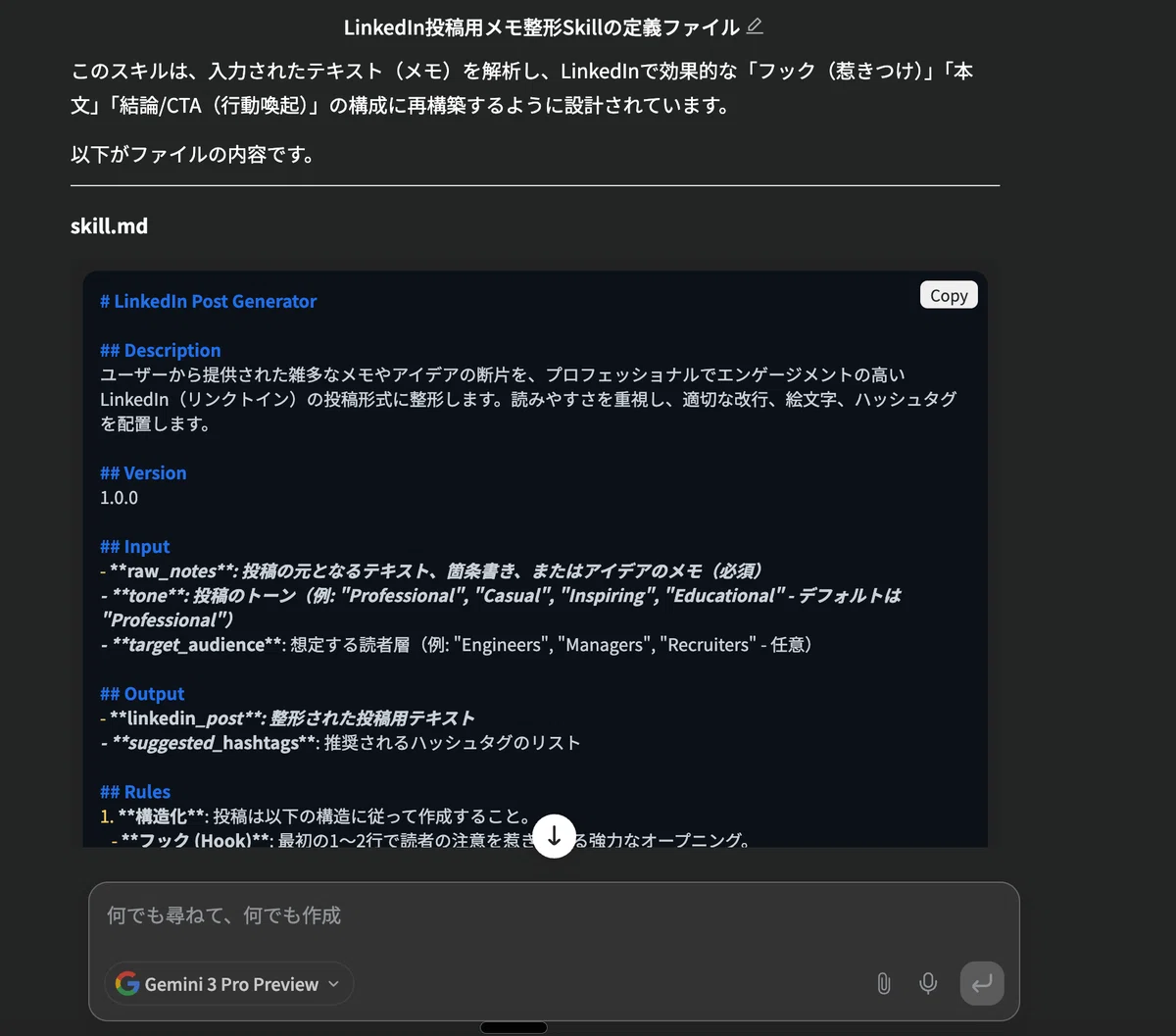
Task: Click the paperclip attach file icon
Action: [883, 983]
